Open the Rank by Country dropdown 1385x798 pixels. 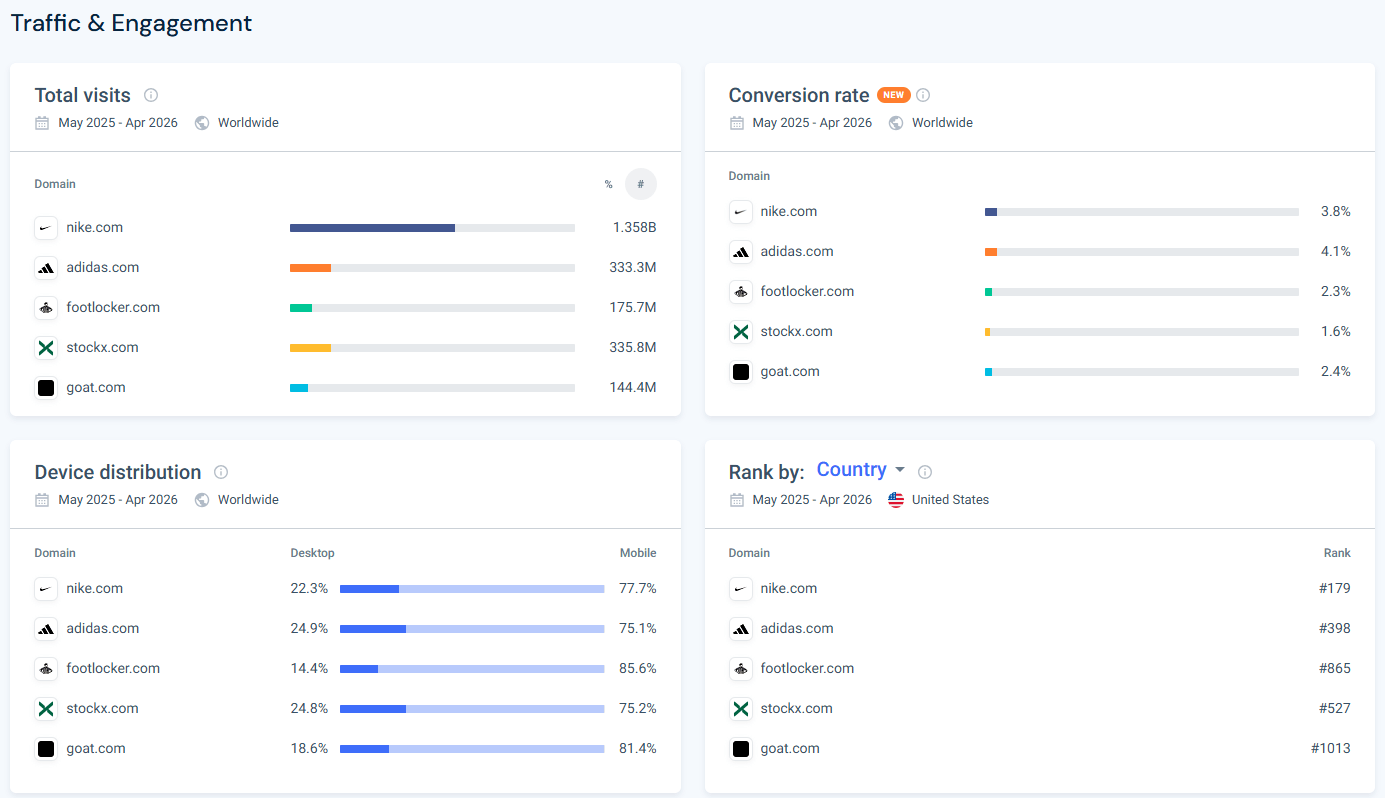860,470
